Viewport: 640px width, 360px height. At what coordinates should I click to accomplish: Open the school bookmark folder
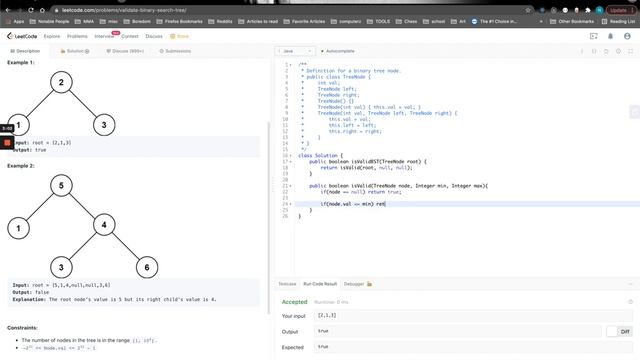434,21
